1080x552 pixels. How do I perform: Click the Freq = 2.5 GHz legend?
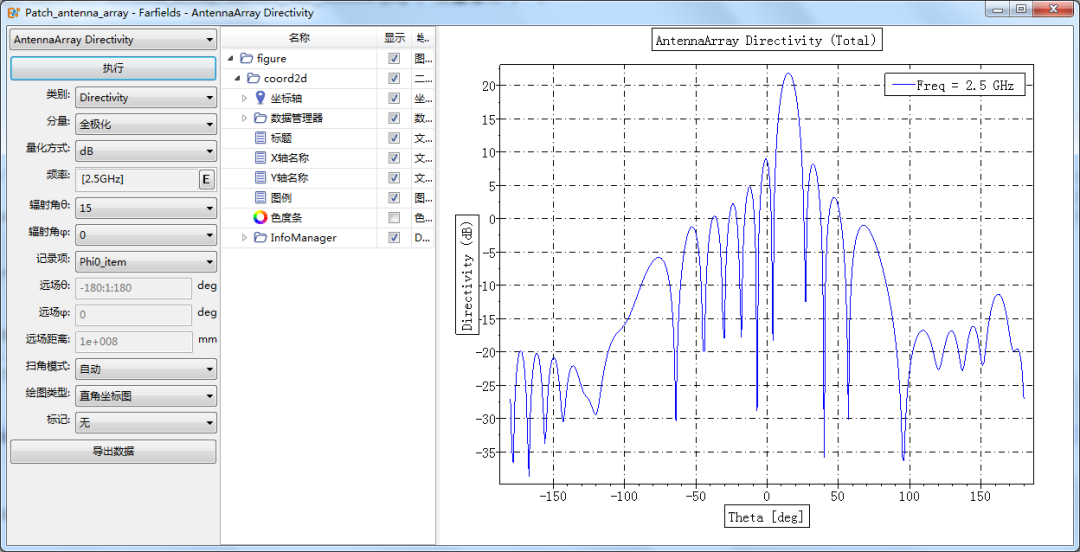tap(955, 85)
